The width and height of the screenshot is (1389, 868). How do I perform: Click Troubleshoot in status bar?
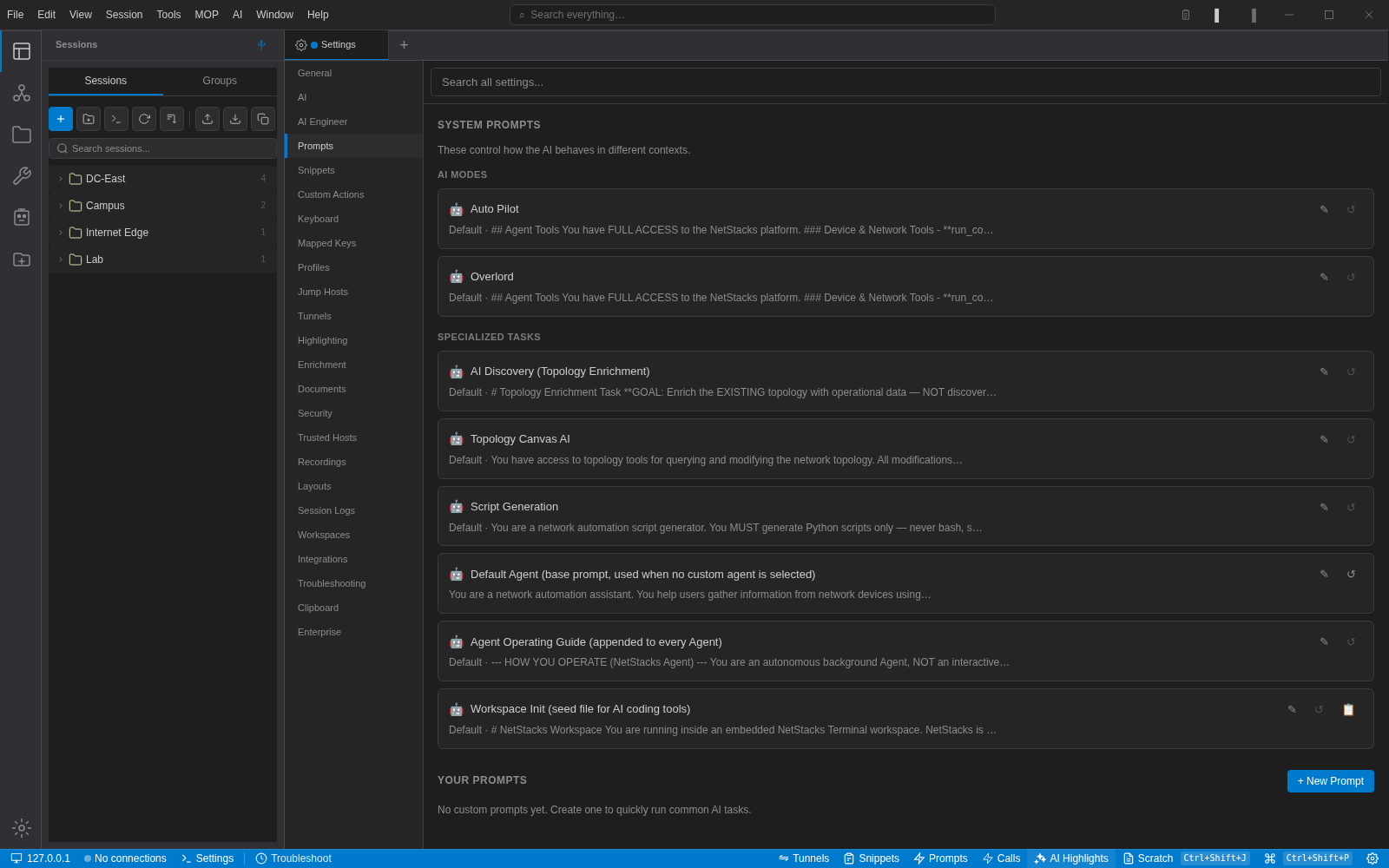coord(293,858)
